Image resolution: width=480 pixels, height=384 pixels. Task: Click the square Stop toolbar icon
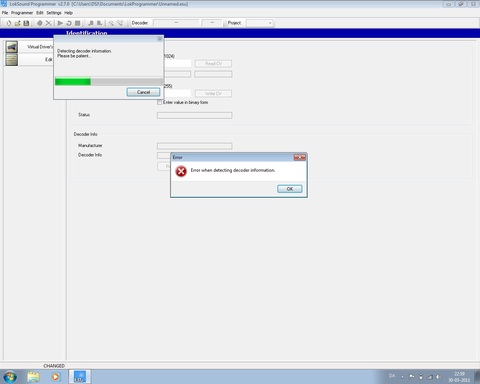coord(77,23)
